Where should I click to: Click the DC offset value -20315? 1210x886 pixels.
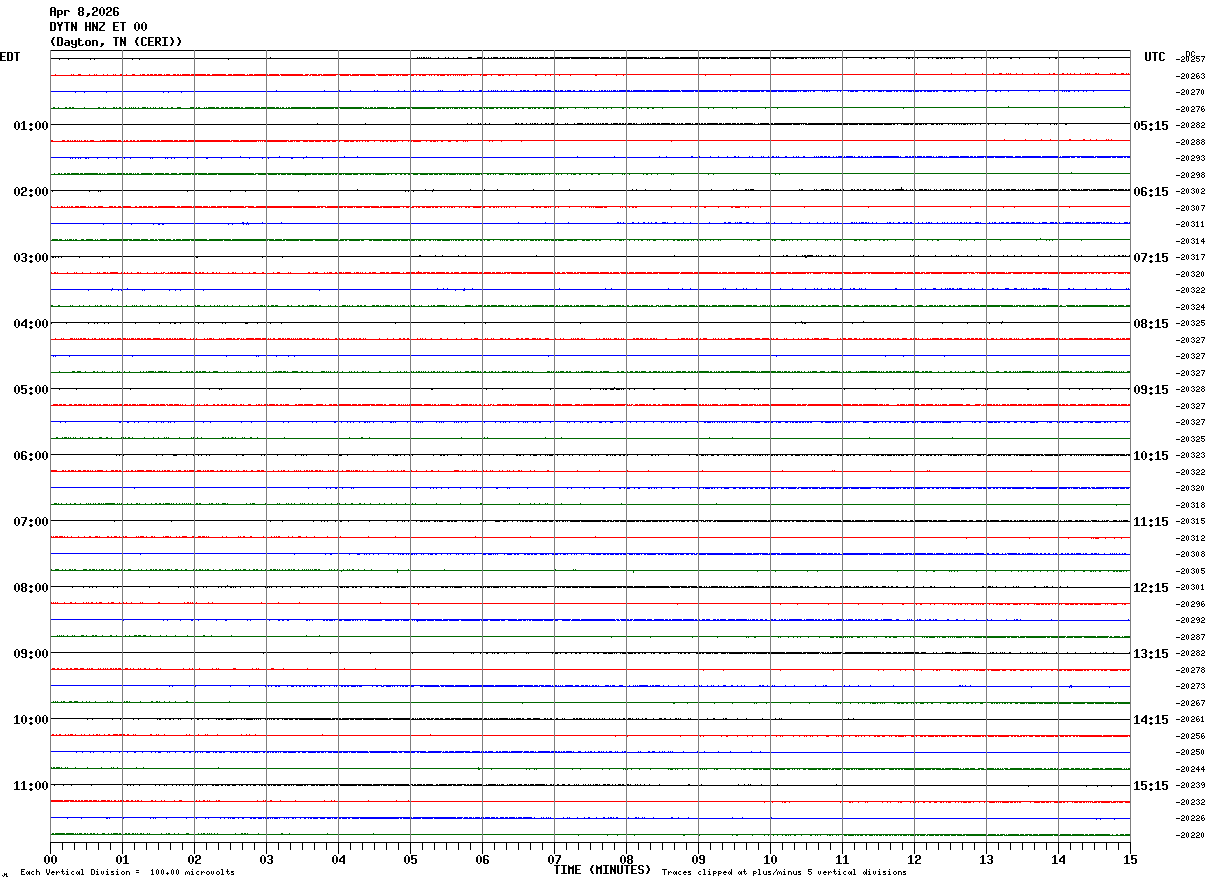1191,522
